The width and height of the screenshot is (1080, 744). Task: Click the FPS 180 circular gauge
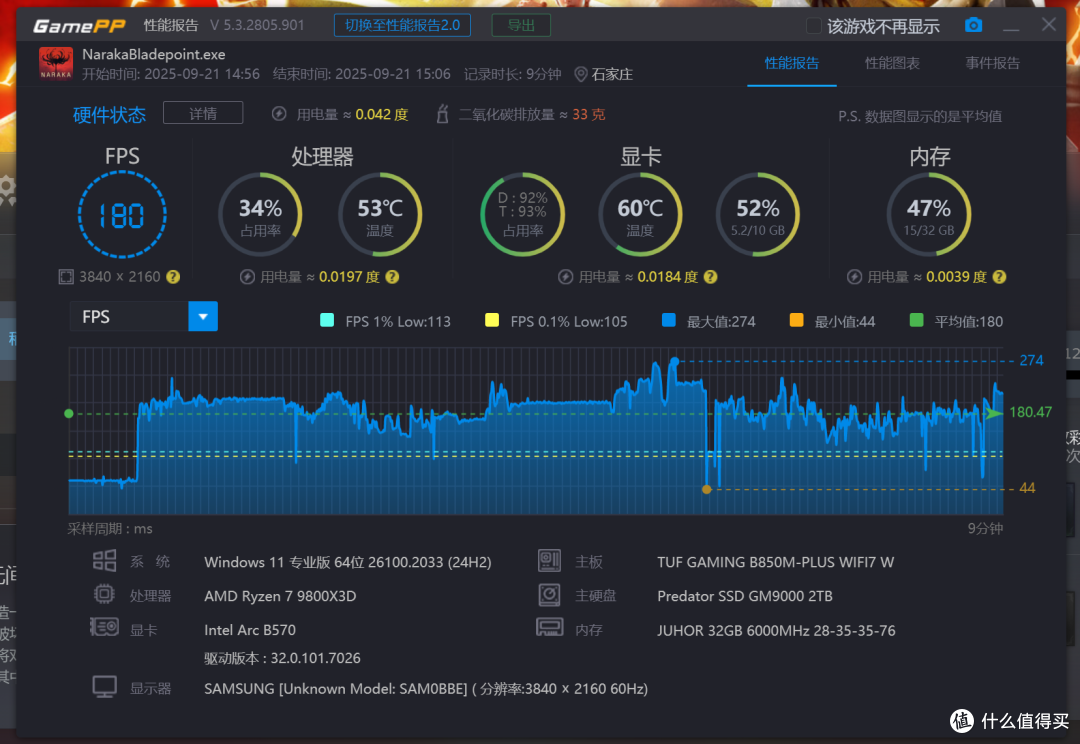coord(122,215)
